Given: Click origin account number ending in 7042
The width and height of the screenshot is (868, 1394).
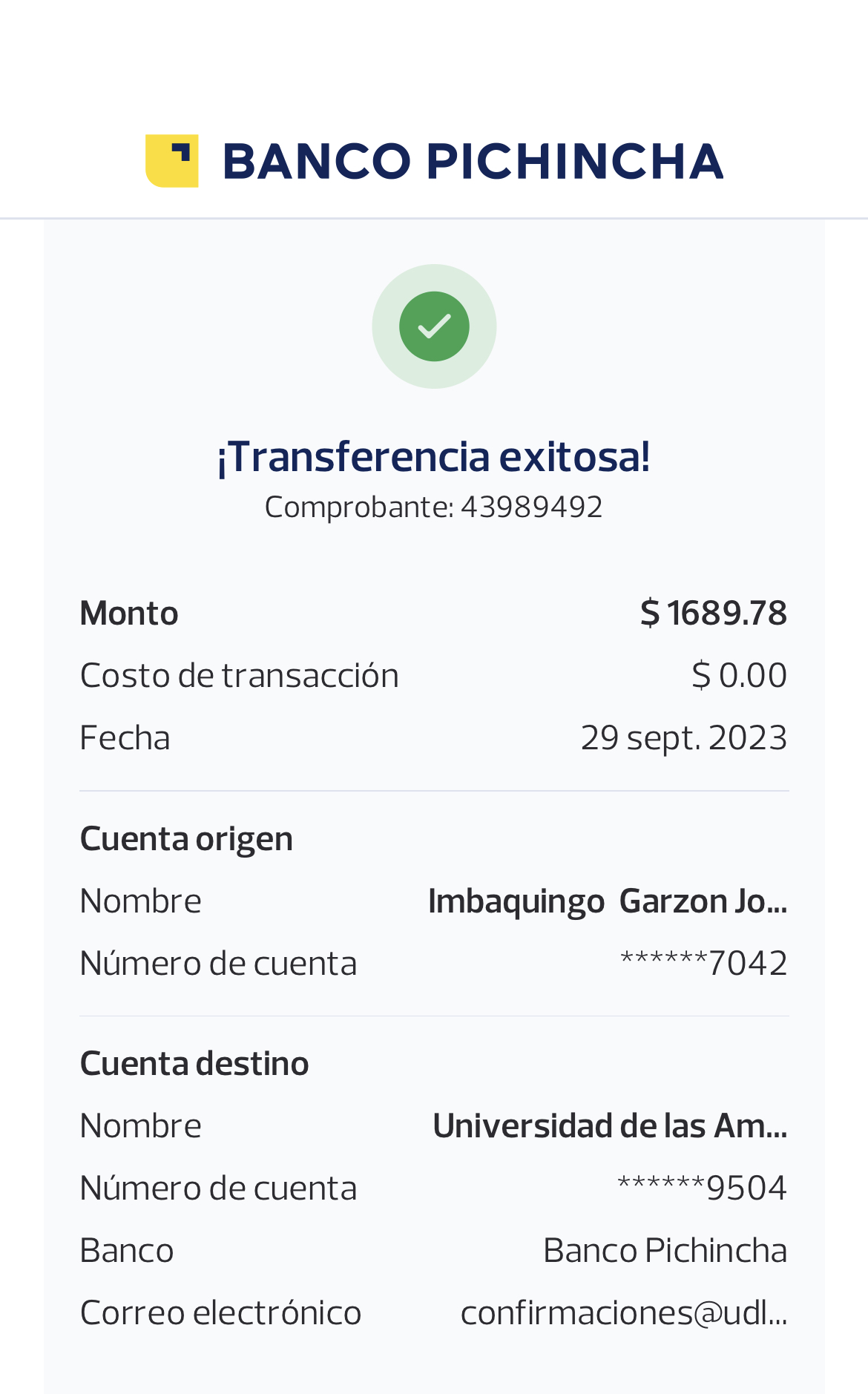Looking at the screenshot, I should click(x=703, y=964).
